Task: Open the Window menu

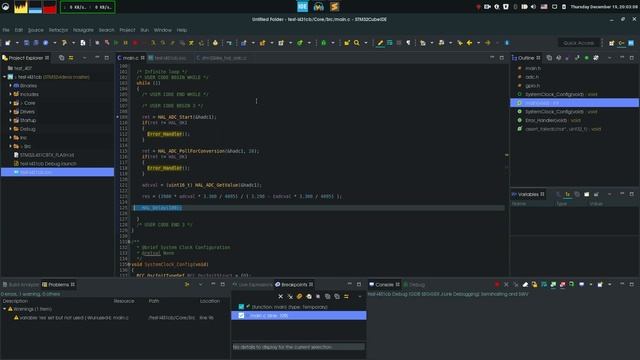Action: pos(162,30)
